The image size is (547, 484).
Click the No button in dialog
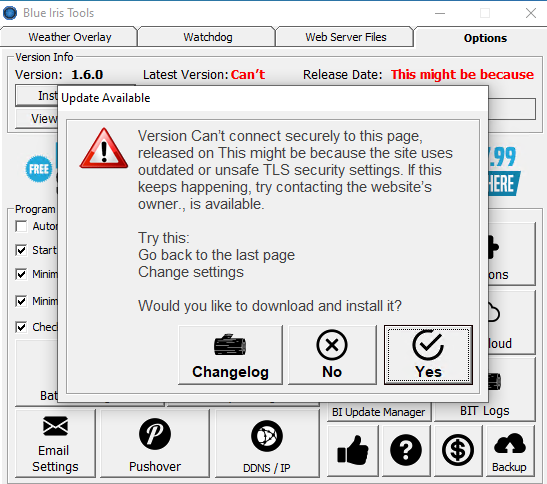332,355
